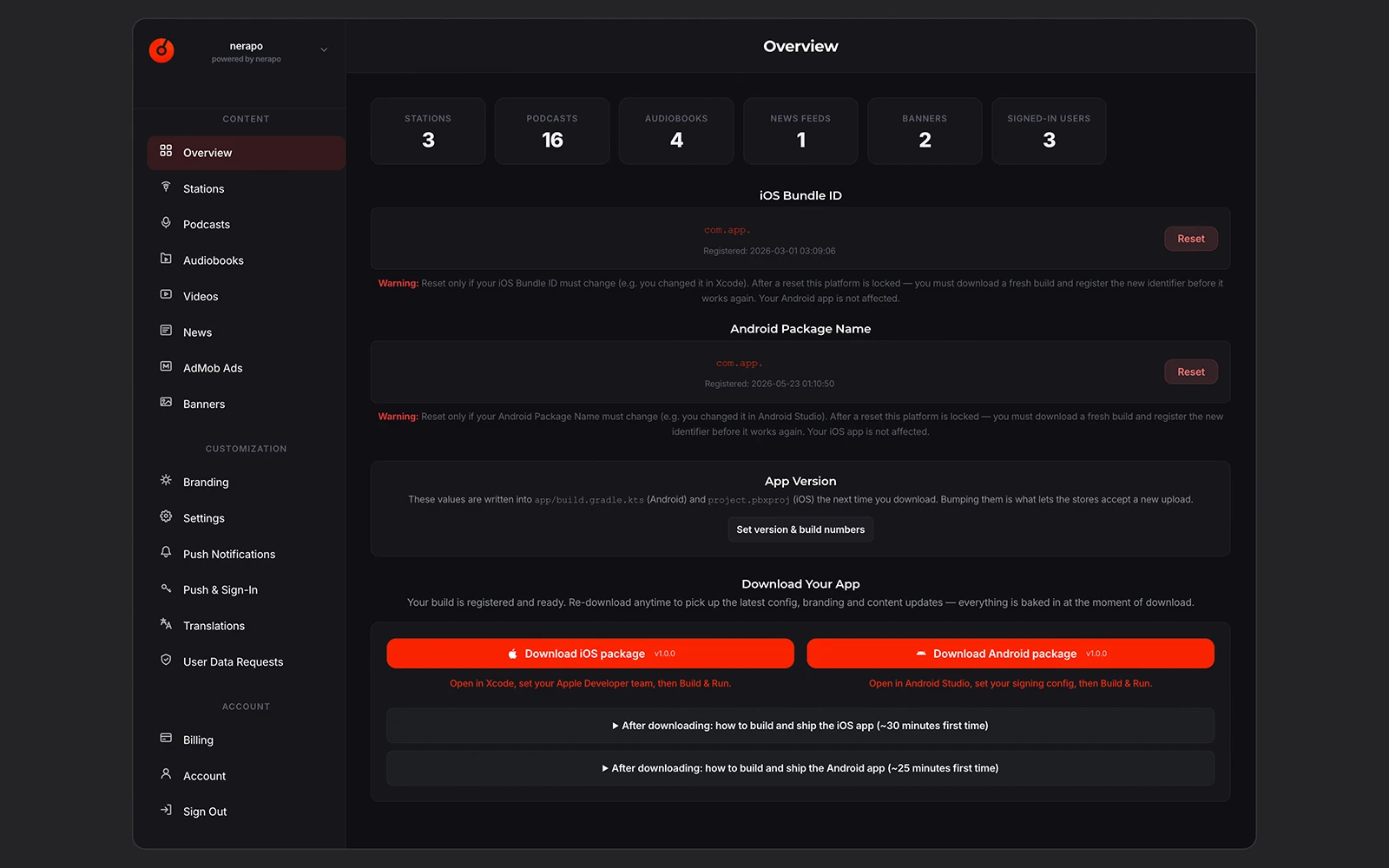Download iOS package
1389x868 pixels.
pyautogui.click(x=590, y=654)
